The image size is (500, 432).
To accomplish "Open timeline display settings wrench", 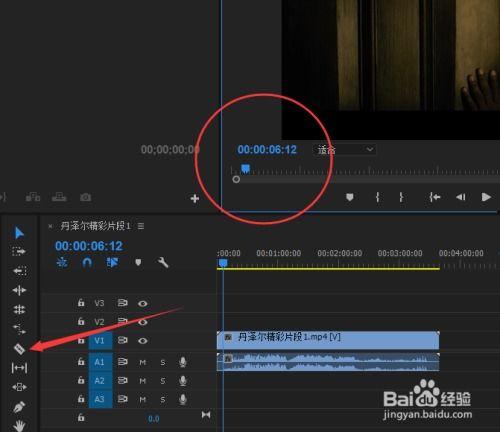I will pyautogui.click(x=163, y=263).
